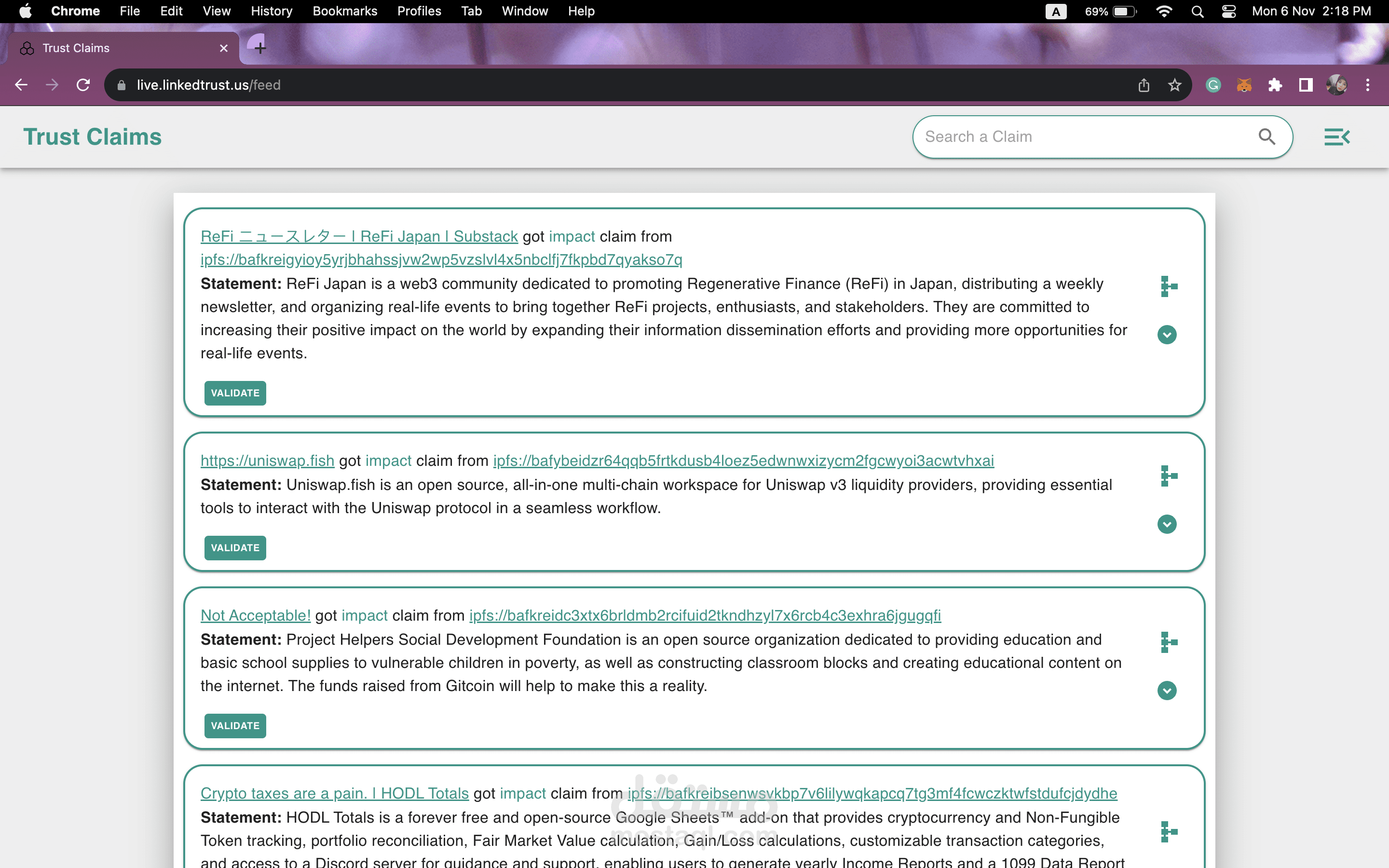This screenshot has width=1389, height=868.
Task: Expand Uniswap.fish claim details chevron
Action: [1167, 524]
